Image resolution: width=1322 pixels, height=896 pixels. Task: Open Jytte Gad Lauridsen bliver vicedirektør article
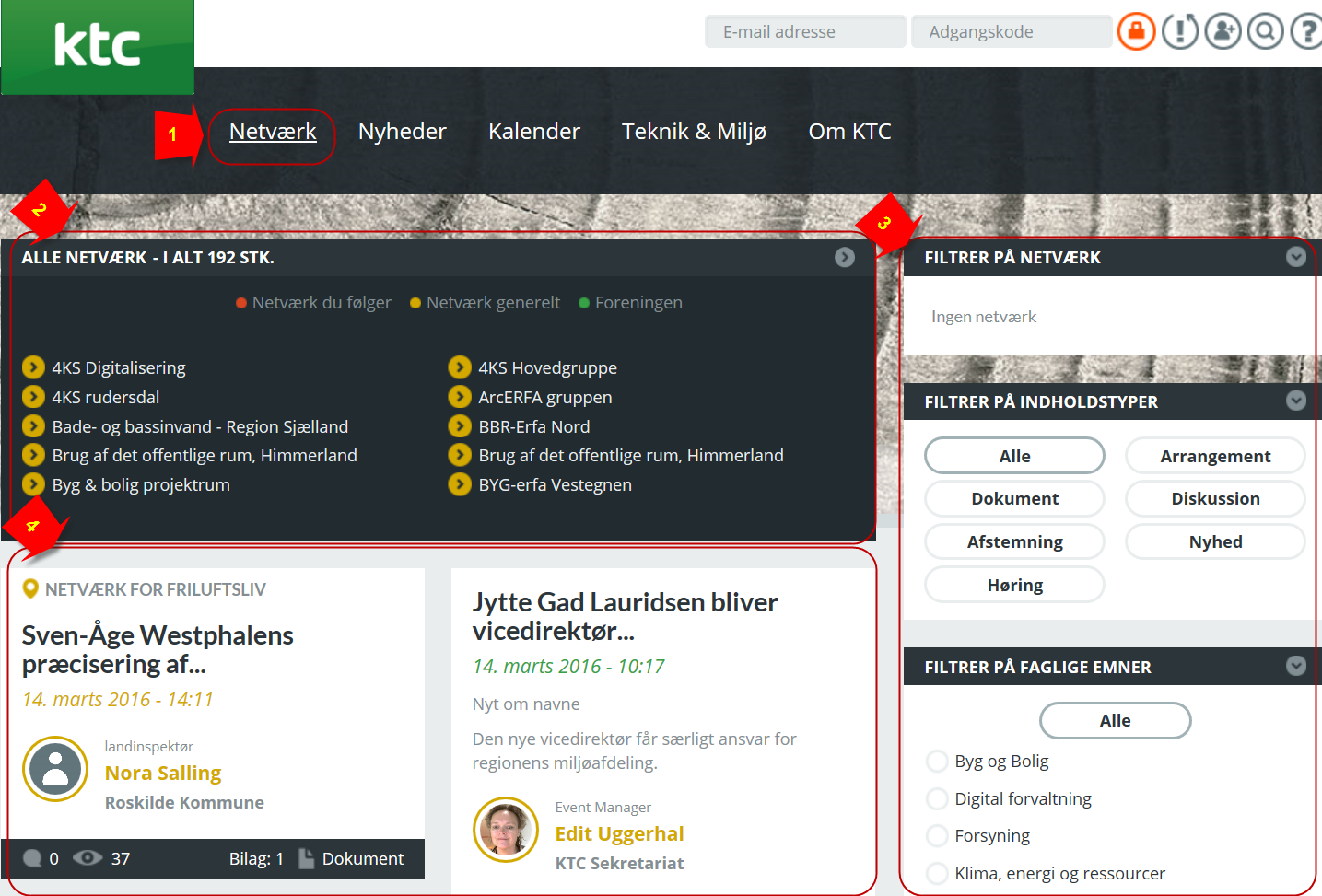(625, 616)
